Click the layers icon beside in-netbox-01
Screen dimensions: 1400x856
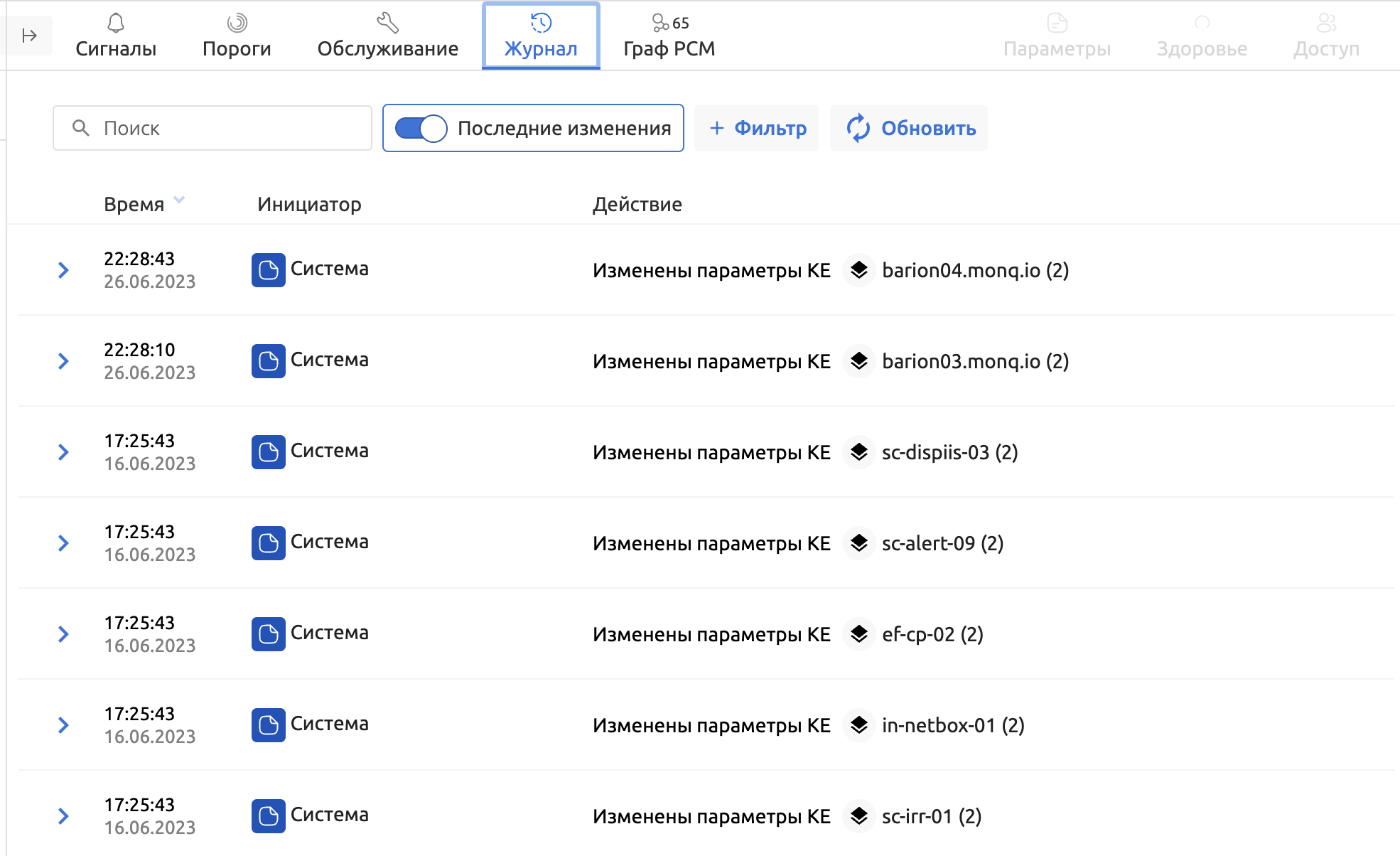coord(858,725)
